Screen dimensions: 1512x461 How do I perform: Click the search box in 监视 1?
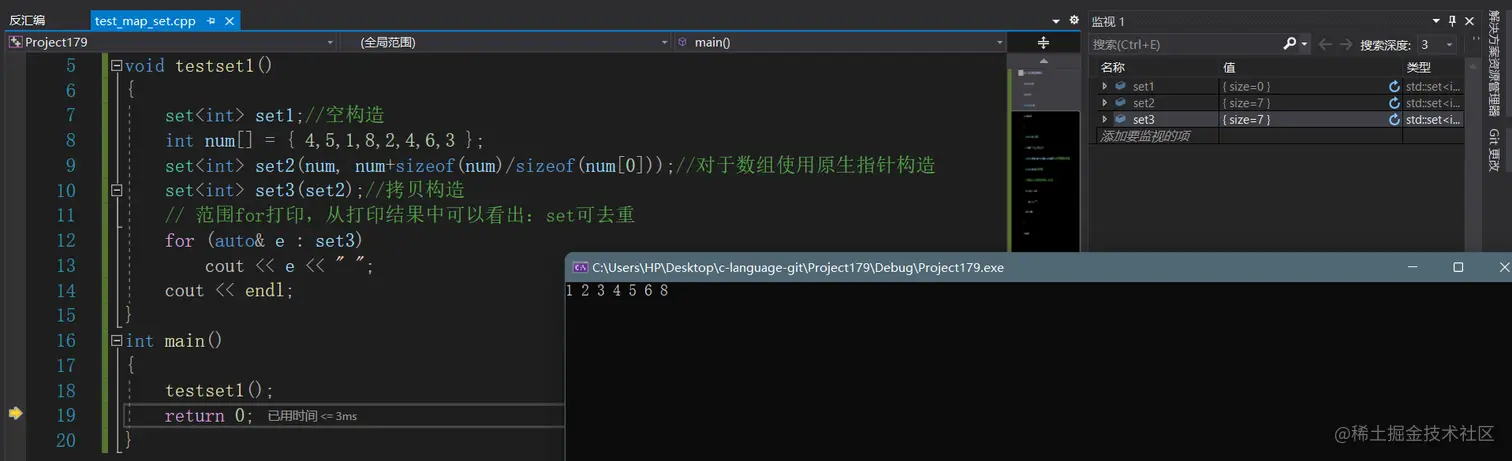pos(1185,44)
